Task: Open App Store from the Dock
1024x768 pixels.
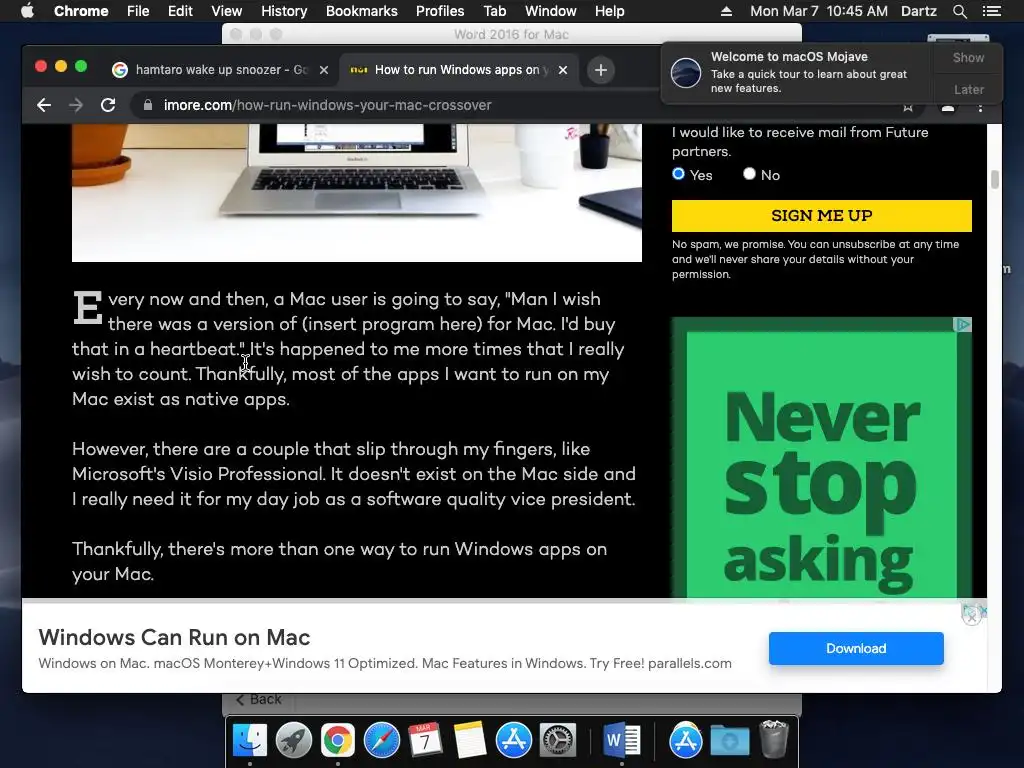Action: click(x=513, y=741)
